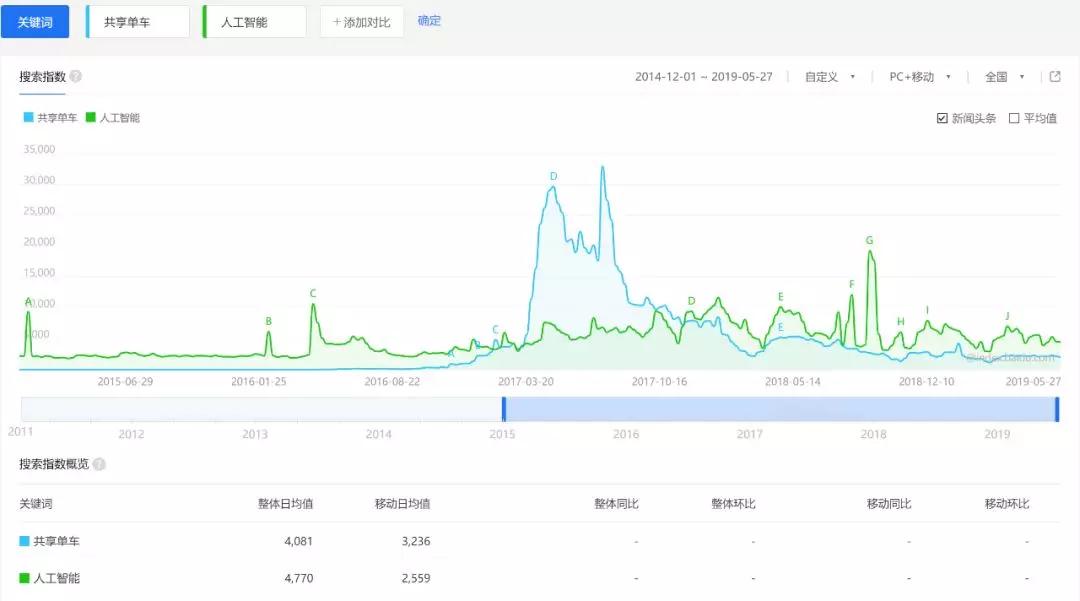Screen dimensions: 1080x601
Task: Click the blue 关键词 button
Action: (35, 21)
